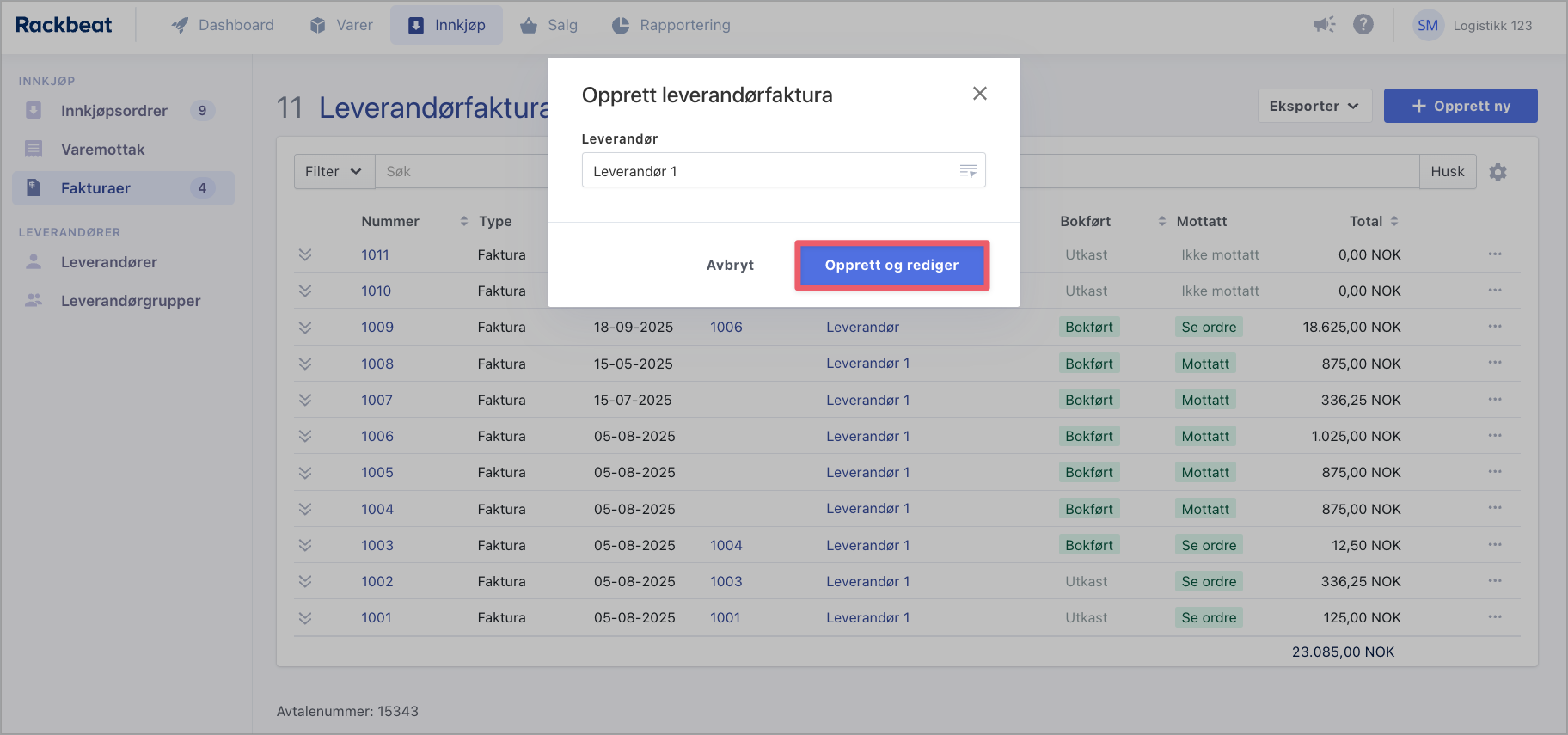
Task: Open the Leverandør list icon in the field
Action: (968, 171)
